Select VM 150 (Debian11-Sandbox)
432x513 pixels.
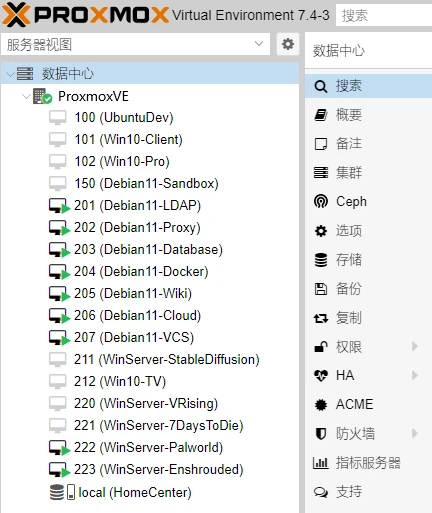click(x=147, y=184)
